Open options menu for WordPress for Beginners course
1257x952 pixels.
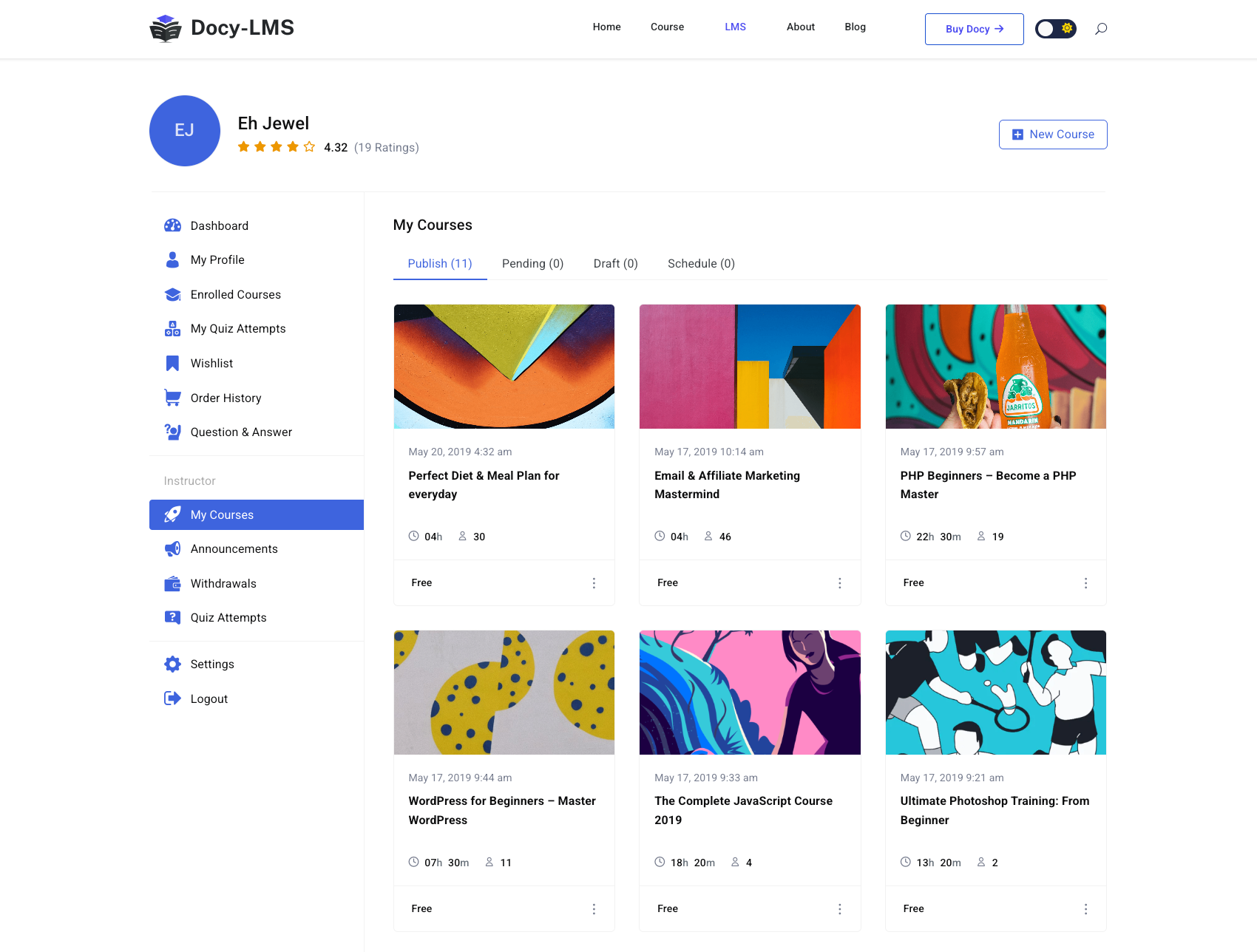click(x=594, y=909)
